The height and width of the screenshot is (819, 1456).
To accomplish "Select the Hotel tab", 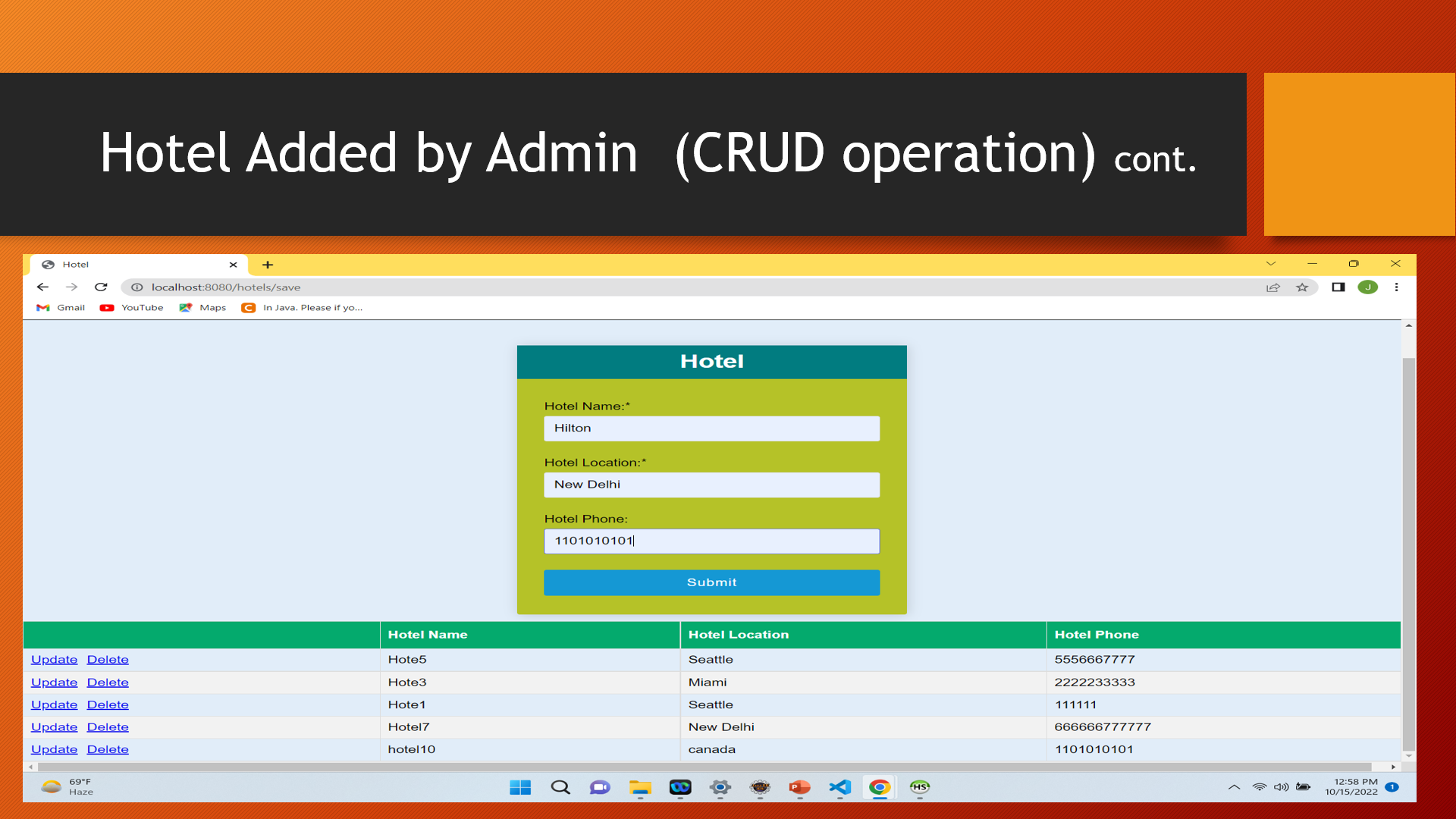I will (139, 265).
